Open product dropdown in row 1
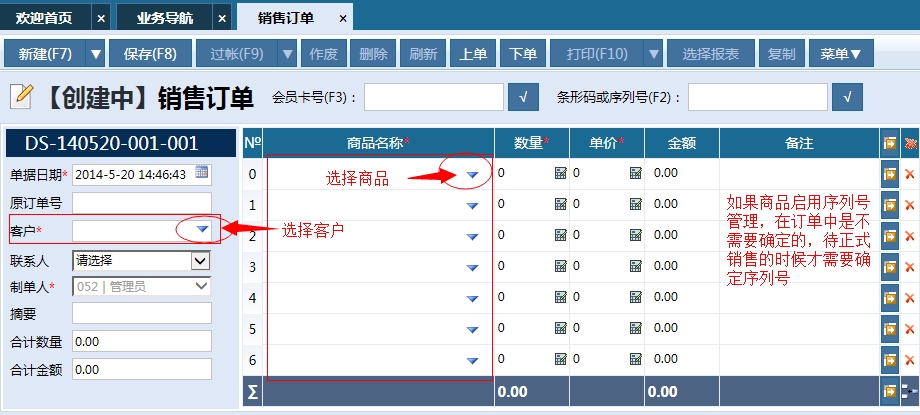This screenshot has width=920, height=415. click(472, 205)
